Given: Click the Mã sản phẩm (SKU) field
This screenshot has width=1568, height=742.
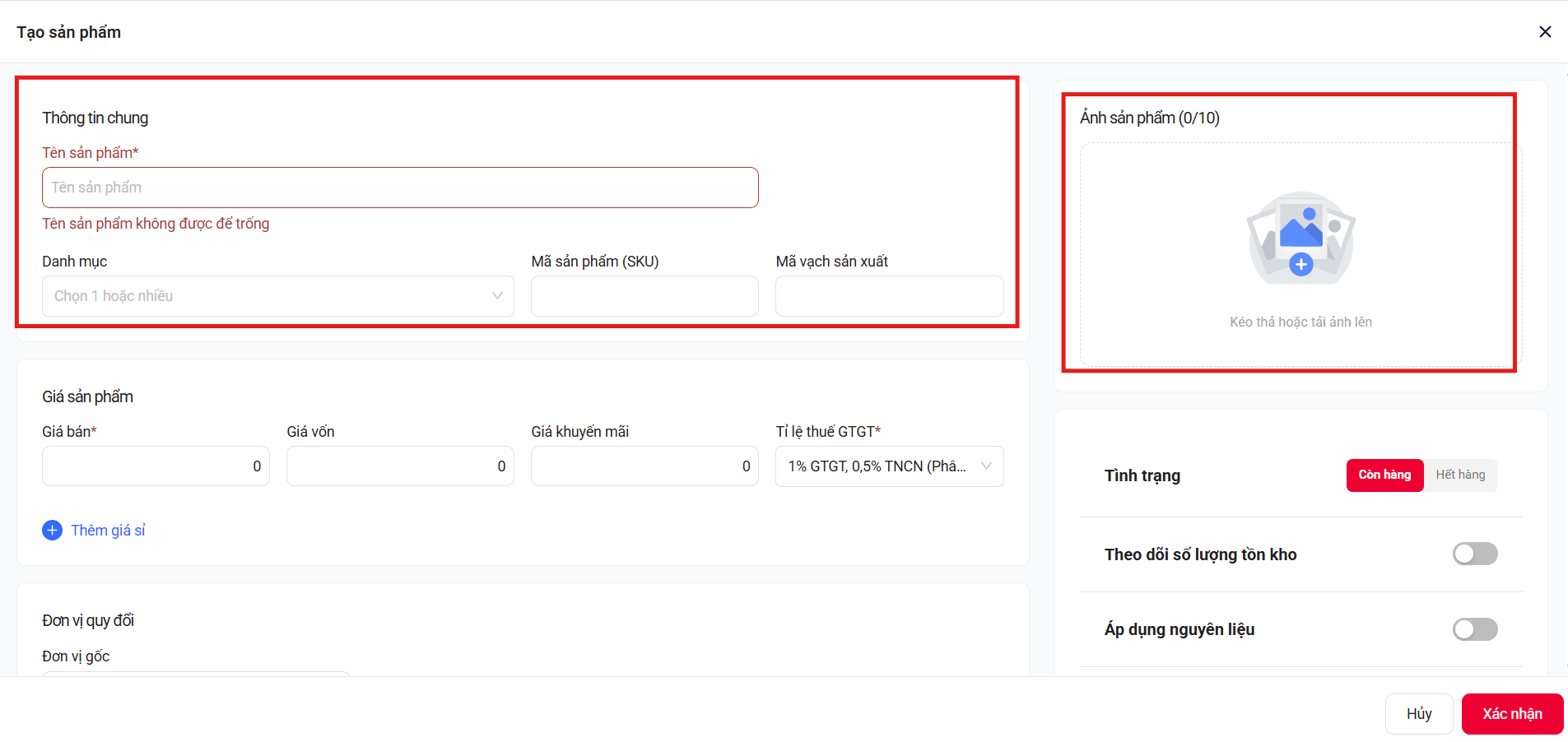Looking at the screenshot, I should point(644,296).
